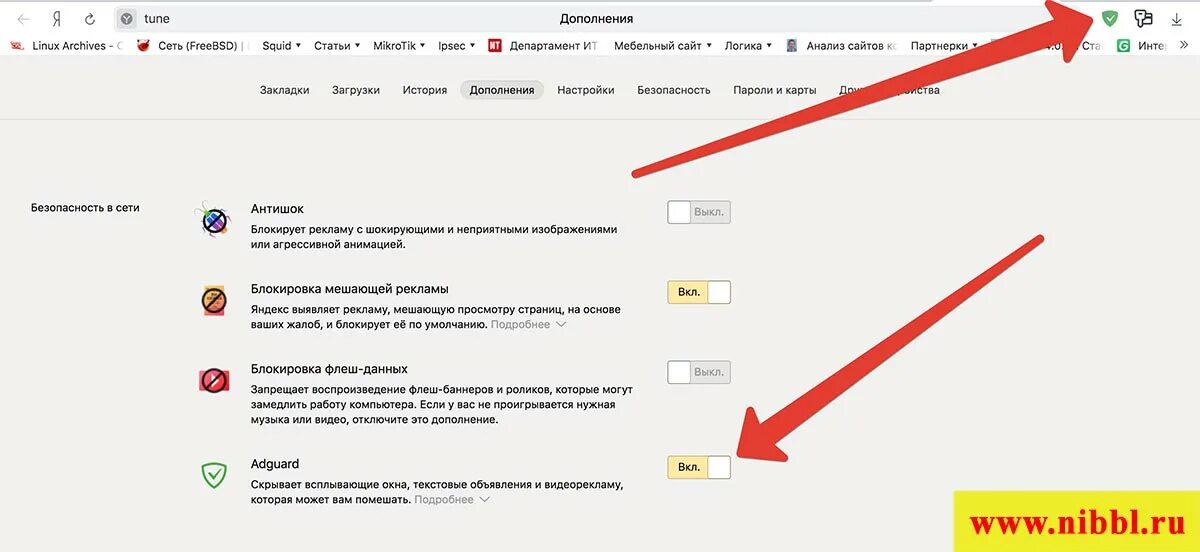Click the green G bookmark icon
Screen dimensions: 1200x552
pyautogui.click(x=1123, y=46)
